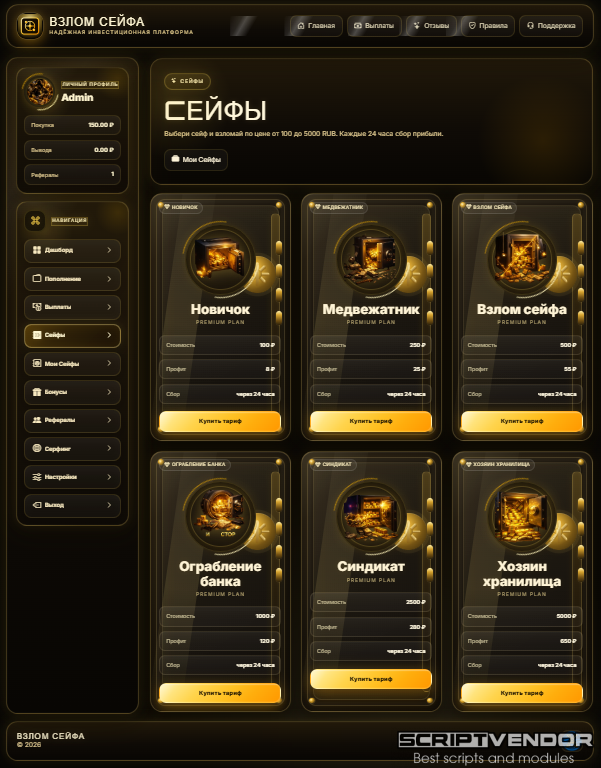This screenshot has height=768, width=601.
Task: Click the Пополнение wallet icon in sidebar
Action: coord(37,278)
